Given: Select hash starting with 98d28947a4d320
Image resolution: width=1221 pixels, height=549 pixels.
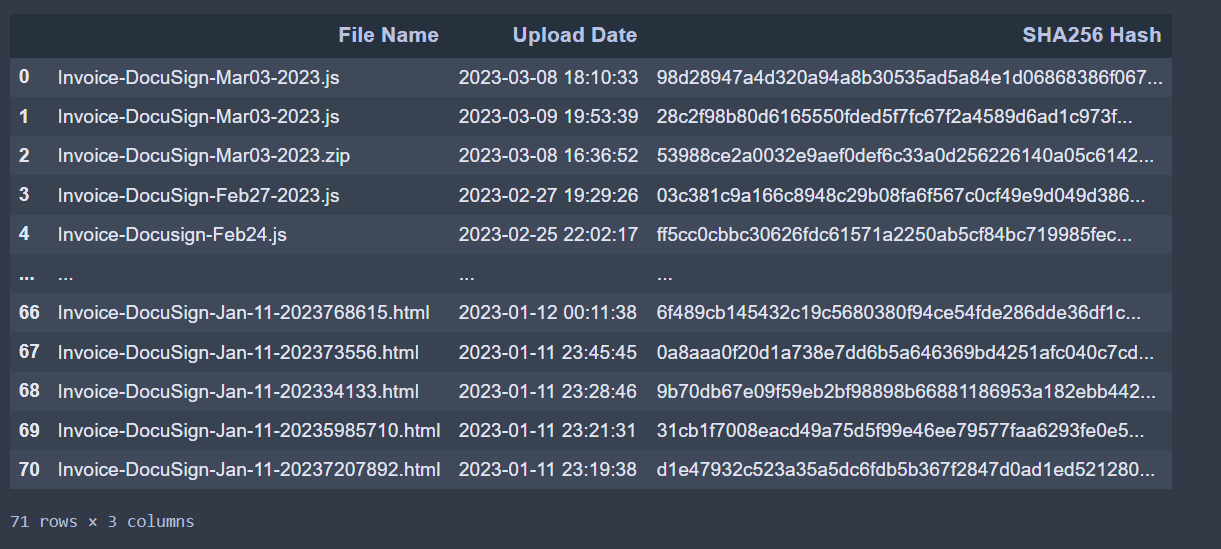Looking at the screenshot, I should (910, 77).
